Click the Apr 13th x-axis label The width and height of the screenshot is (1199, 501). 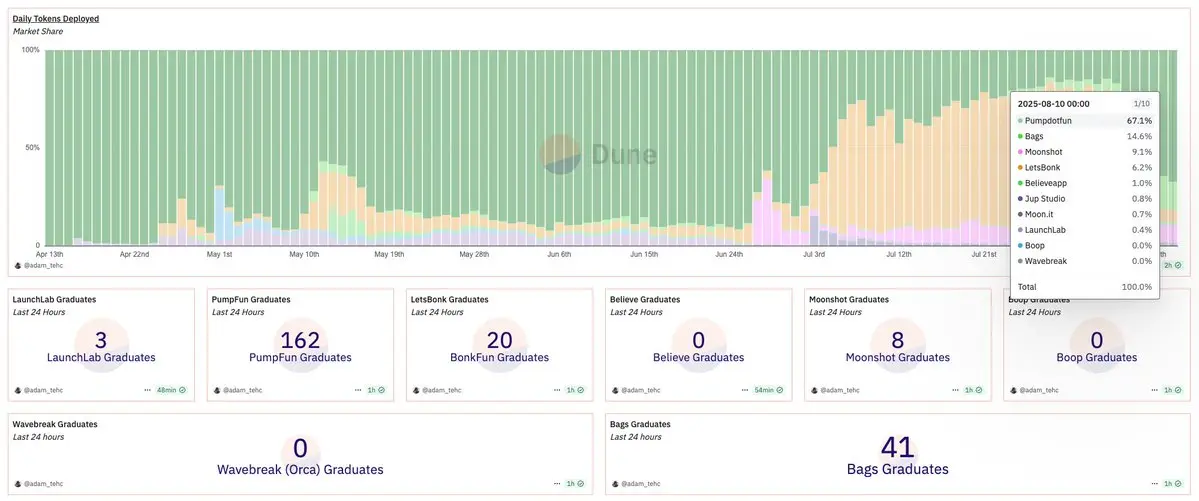50,253
